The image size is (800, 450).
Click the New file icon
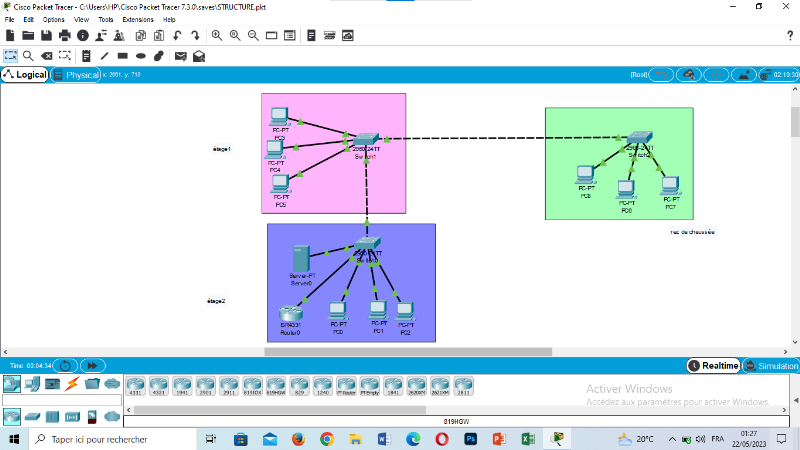(x=10, y=36)
